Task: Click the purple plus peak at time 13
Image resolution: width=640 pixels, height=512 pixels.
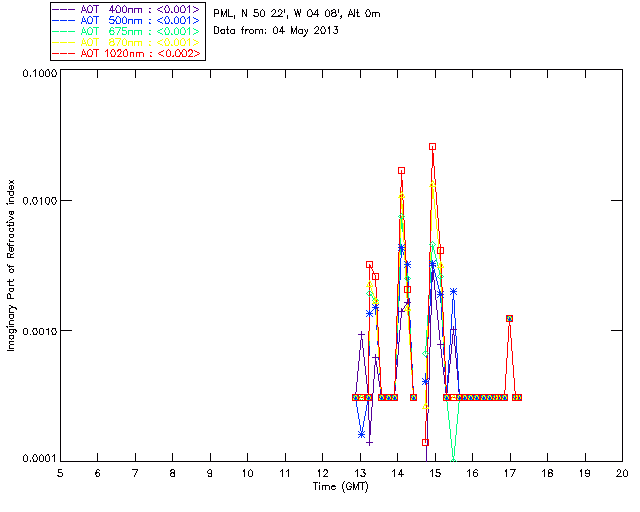Action: coord(361,334)
